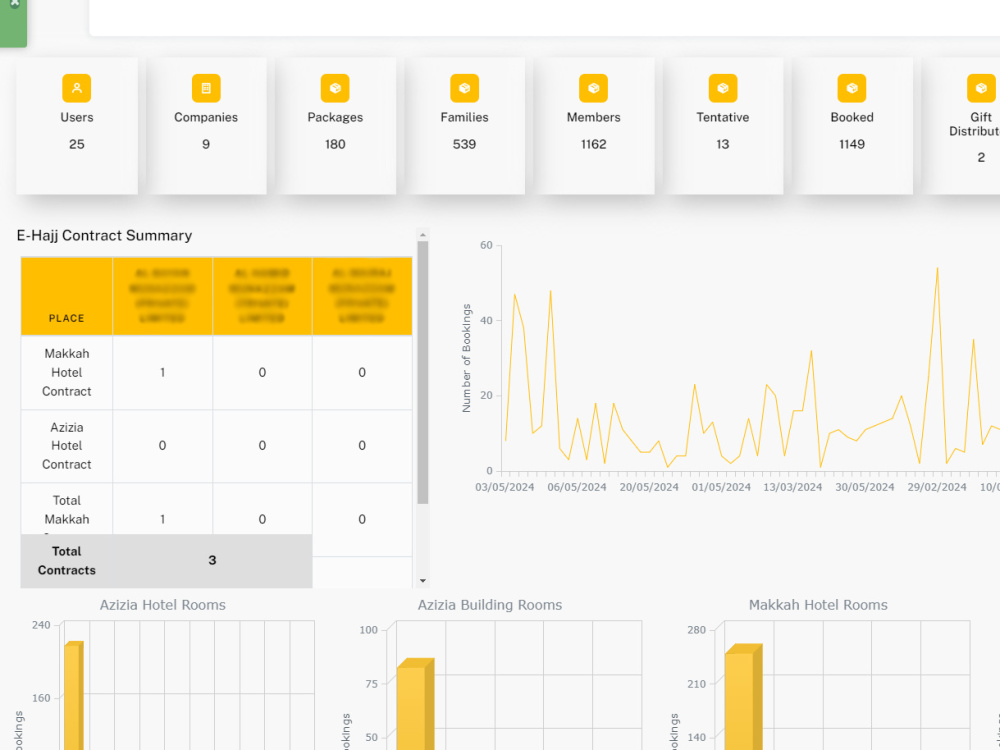Click the Booked box icon
This screenshot has height=750, width=1000.
(x=851, y=88)
